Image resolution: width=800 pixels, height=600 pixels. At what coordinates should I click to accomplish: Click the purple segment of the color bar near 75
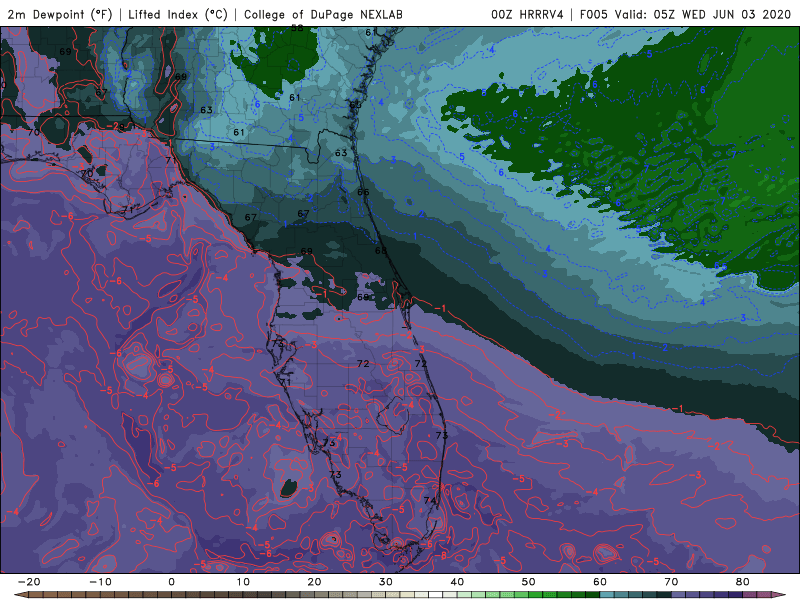[707, 595]
